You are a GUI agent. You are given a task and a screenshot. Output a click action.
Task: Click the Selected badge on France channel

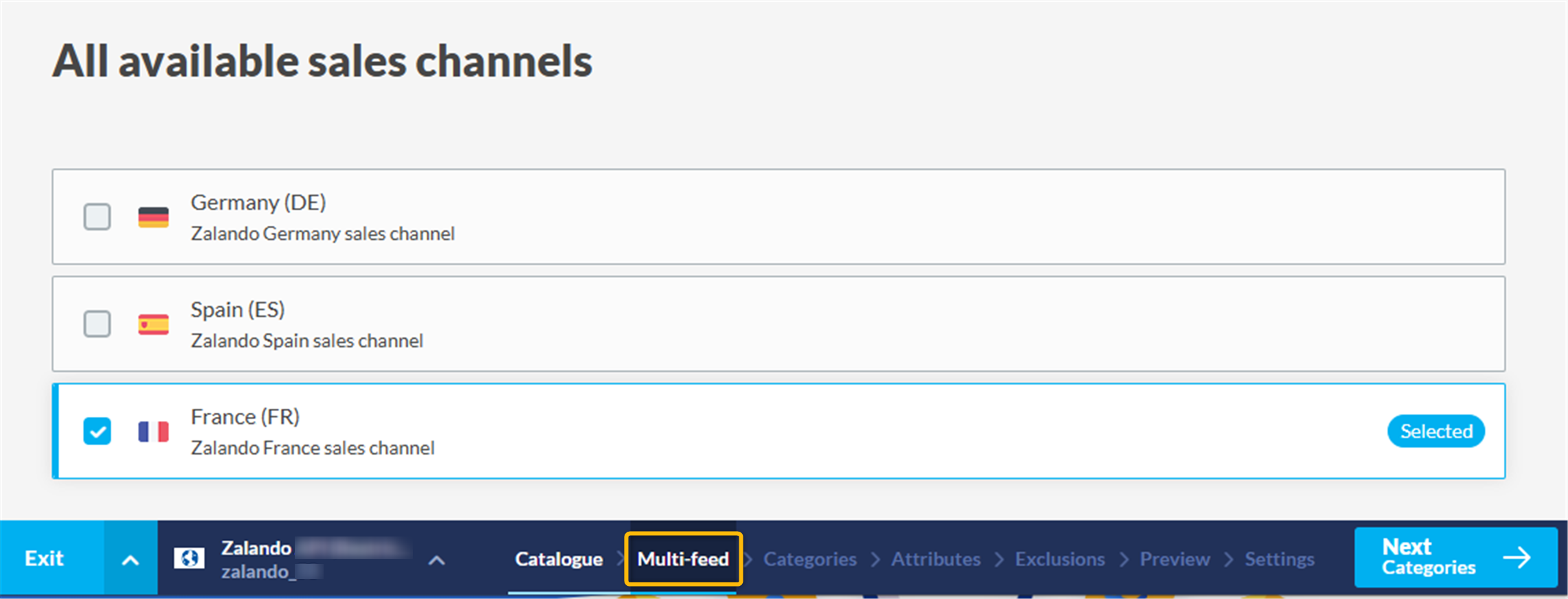[1435, 431]
